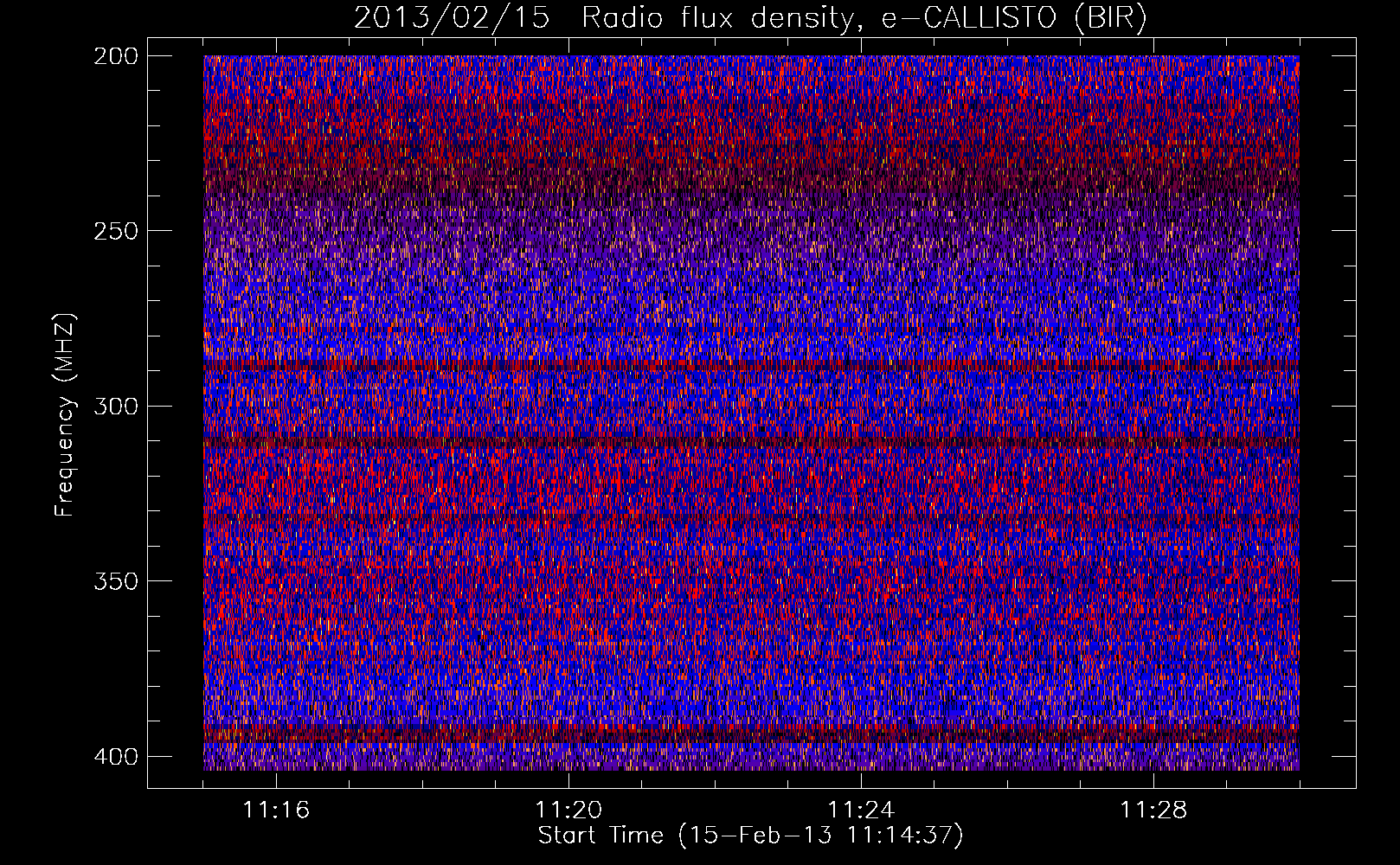Click the '11:16' time tick label
The width and height of the screenshot is (1400, 865).
point(276,811)
